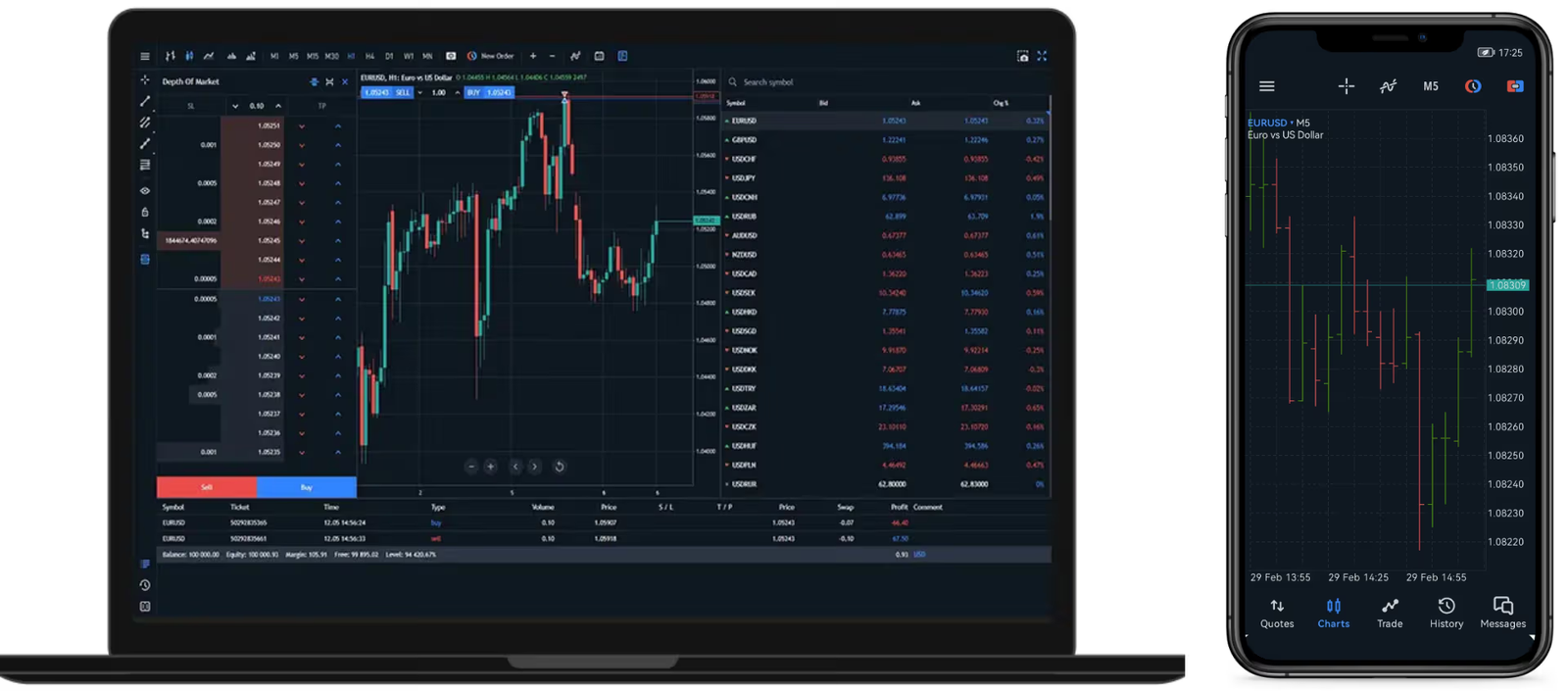Click the red Sell button under Depth Of Market

pos(207,487)
